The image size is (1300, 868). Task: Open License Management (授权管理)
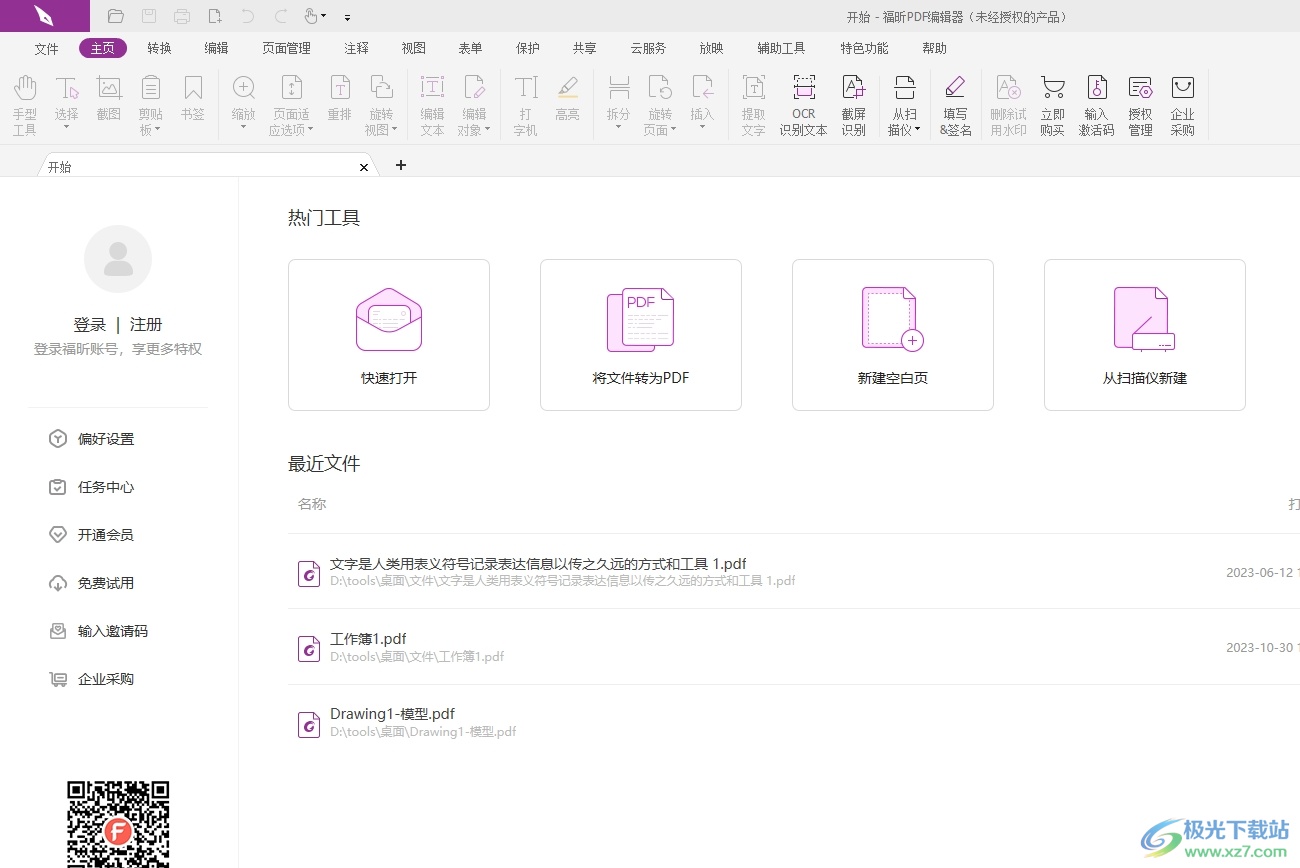coord(1140,104)
